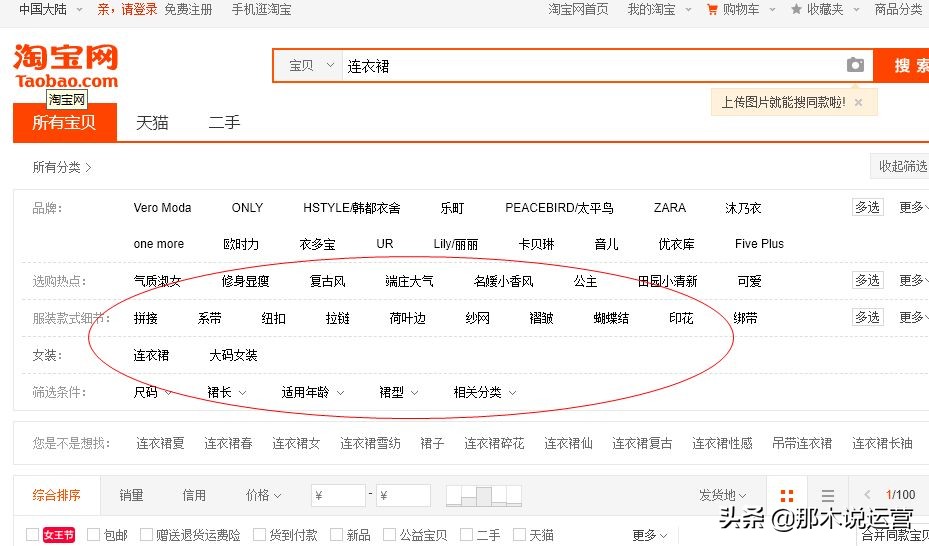
Task: Open the 手机逛淘宝 link
Action: pyautogui.click(x=261, y=9)
